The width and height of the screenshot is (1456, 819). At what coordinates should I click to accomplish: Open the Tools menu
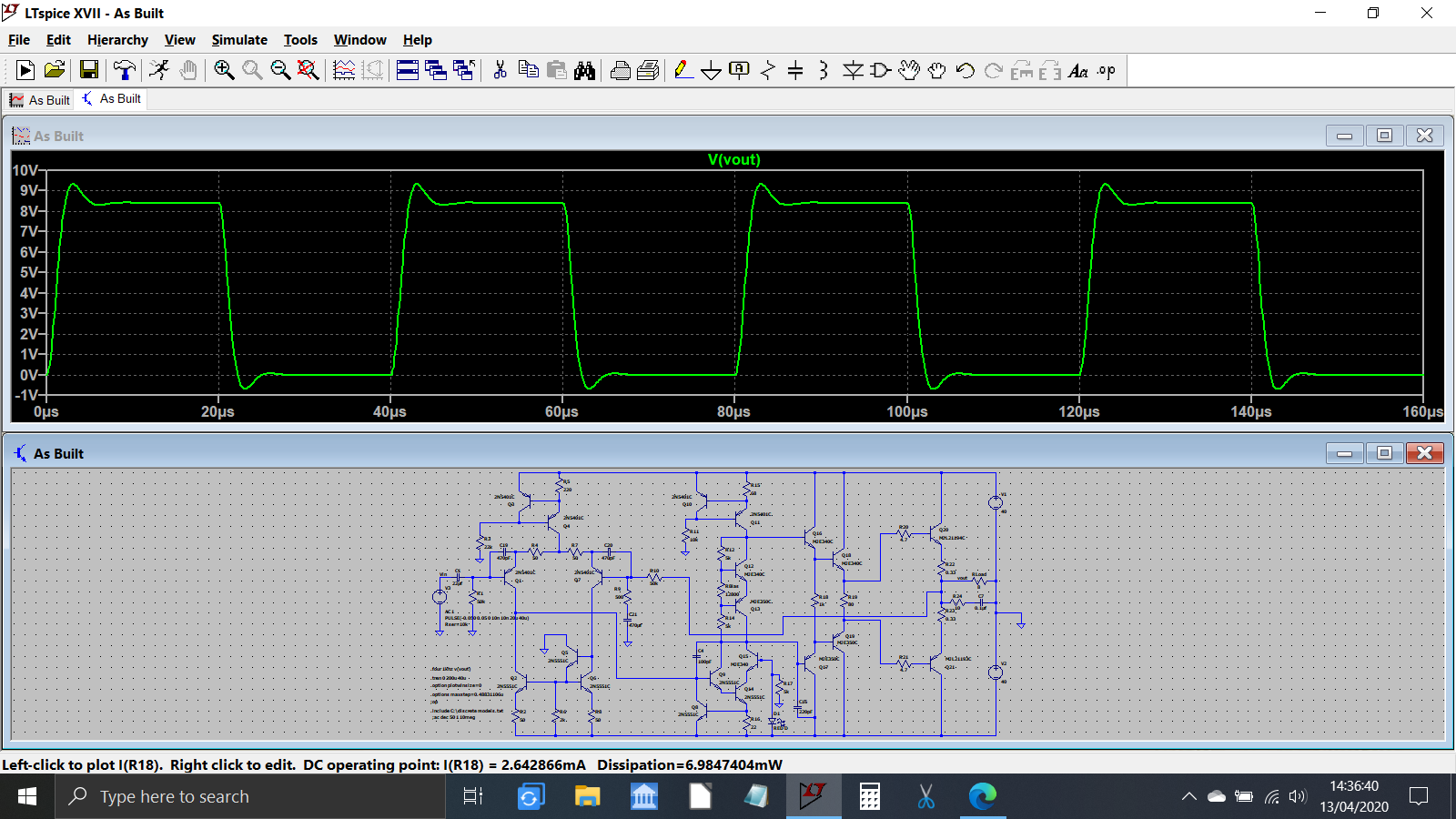tap(300, 40)
